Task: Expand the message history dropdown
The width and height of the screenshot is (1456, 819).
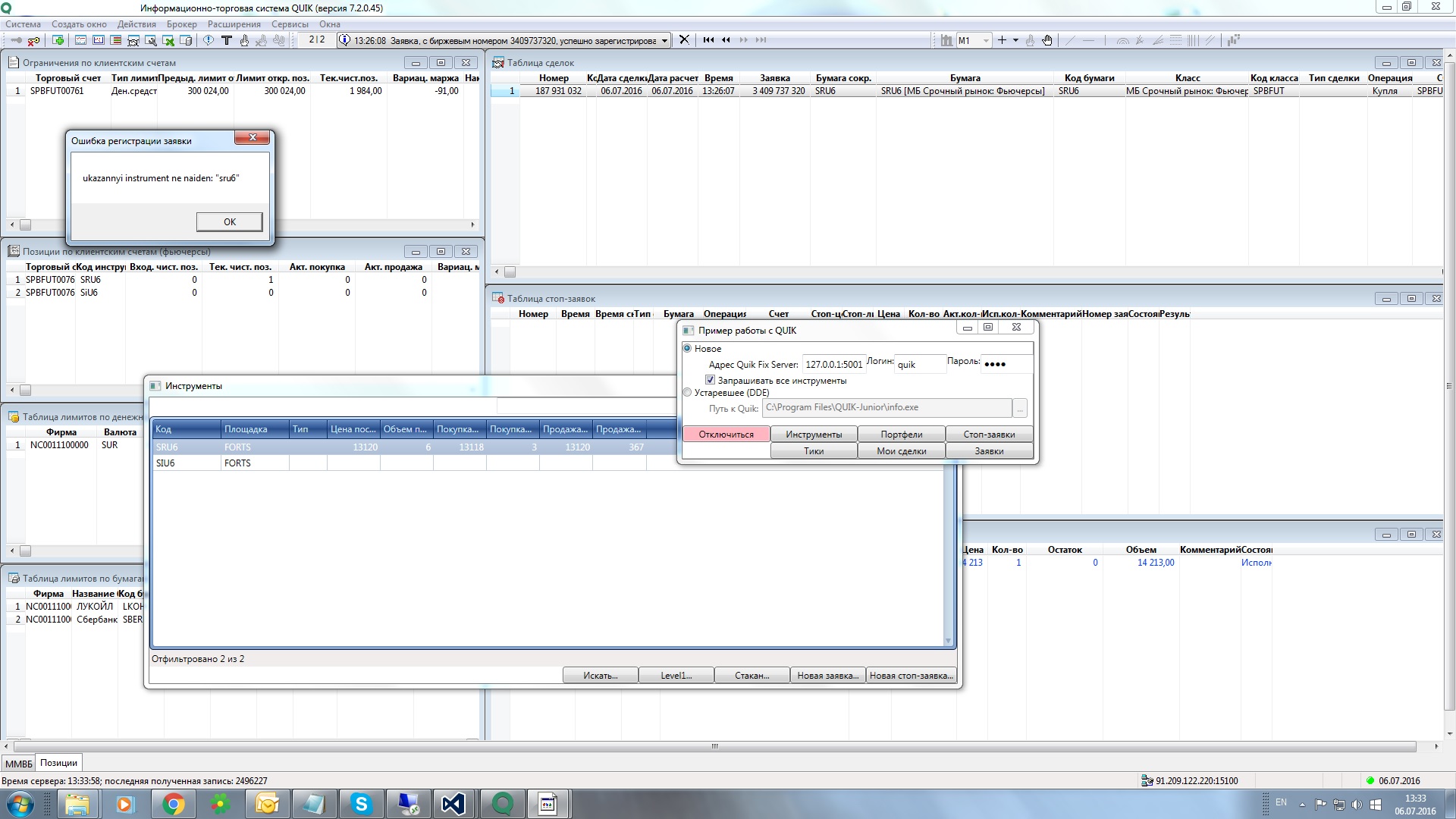Action: pos(665,40)
